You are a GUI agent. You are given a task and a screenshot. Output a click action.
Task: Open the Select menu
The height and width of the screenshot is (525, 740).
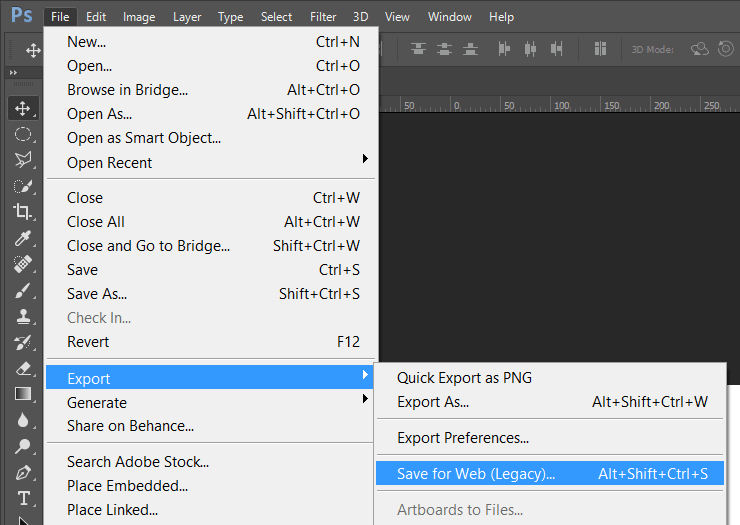(x=277, y=17)
